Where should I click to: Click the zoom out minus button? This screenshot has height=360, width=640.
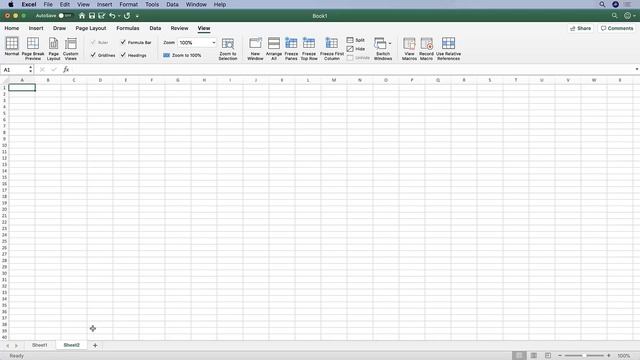[x=560, y=356]
